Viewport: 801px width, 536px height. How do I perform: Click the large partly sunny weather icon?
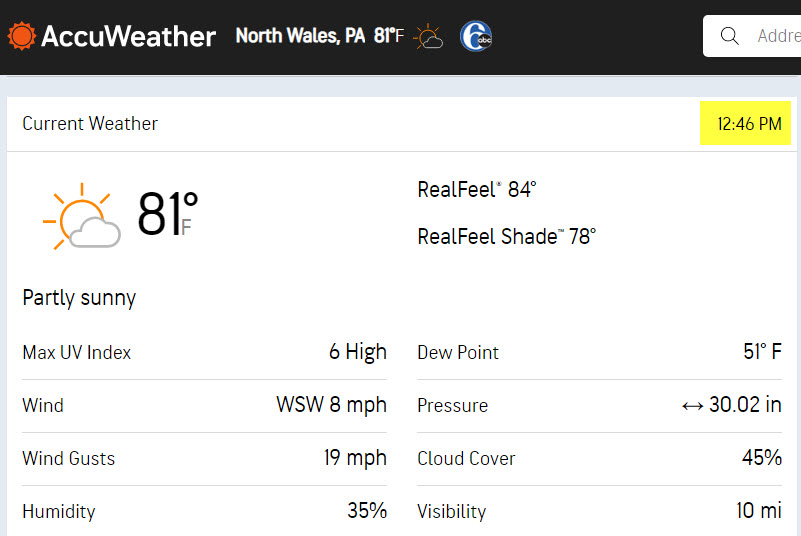tap(82, 216)
